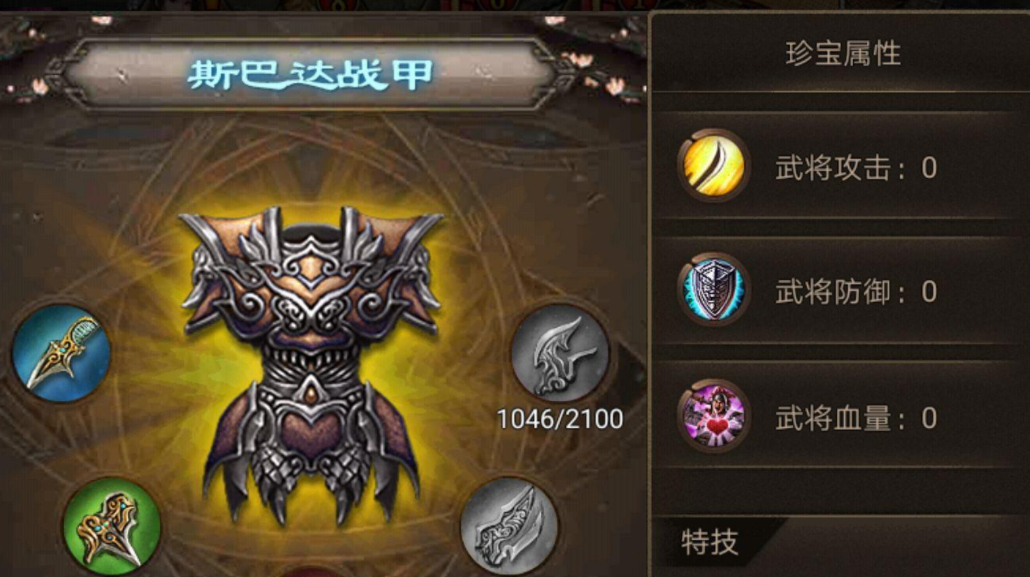Open the 特技 tab
Image resolution: width=1030 pixels, height=577 pixels.
(x=709, y=543)
